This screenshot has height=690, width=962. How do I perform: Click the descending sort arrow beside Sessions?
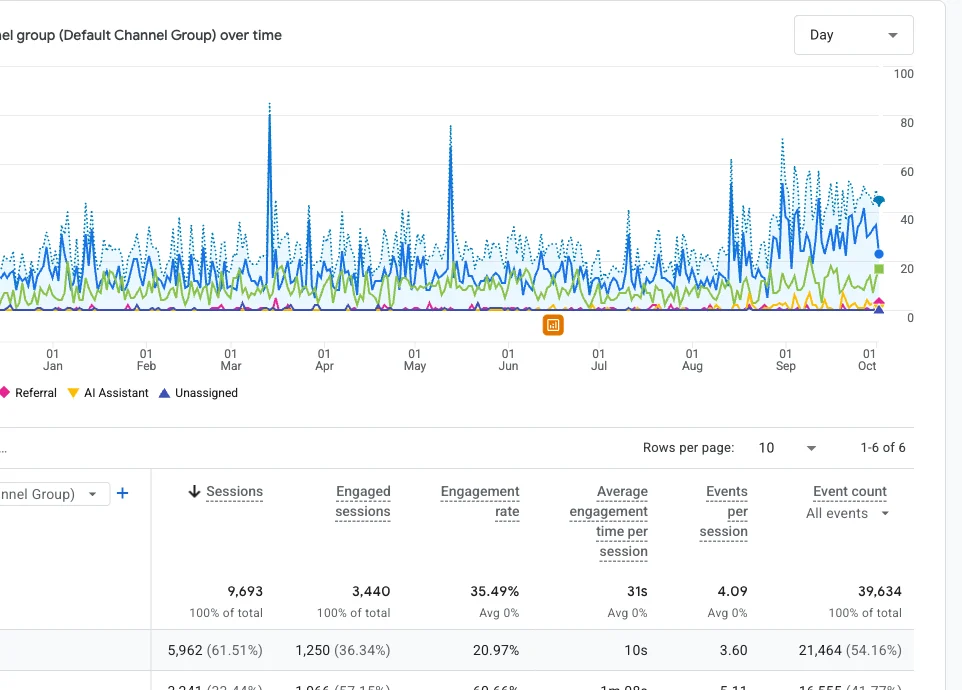[194, 491]
